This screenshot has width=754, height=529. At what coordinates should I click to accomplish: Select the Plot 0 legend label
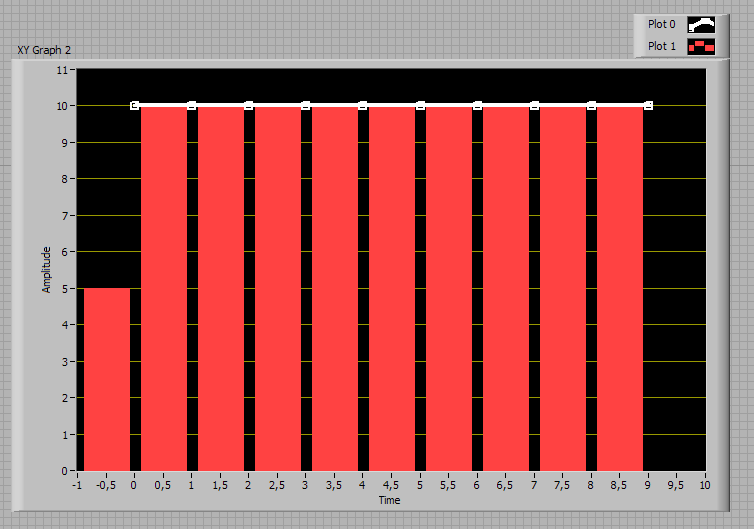click(661, 24)
